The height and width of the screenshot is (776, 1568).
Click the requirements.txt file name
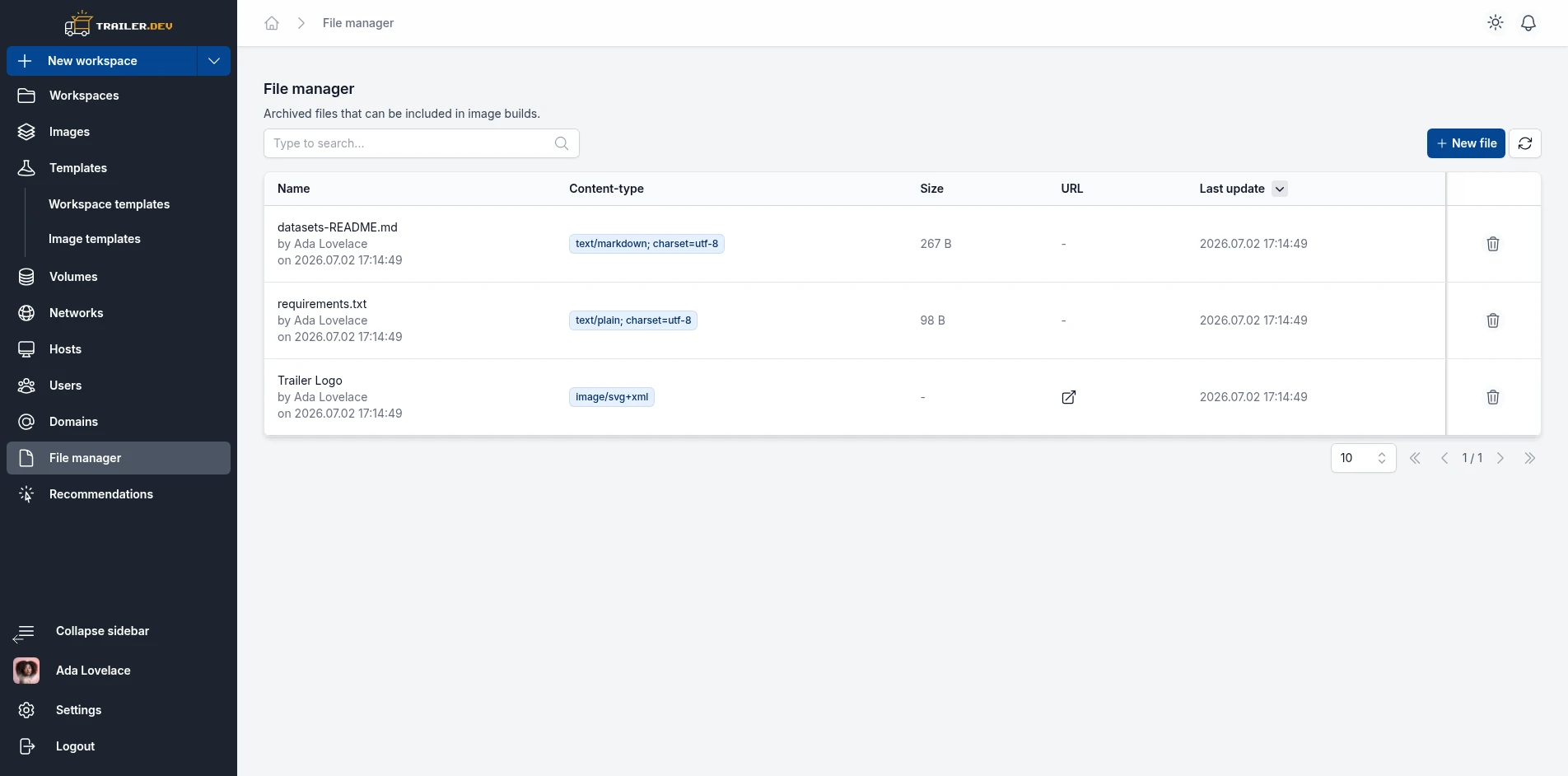(322, 304)
